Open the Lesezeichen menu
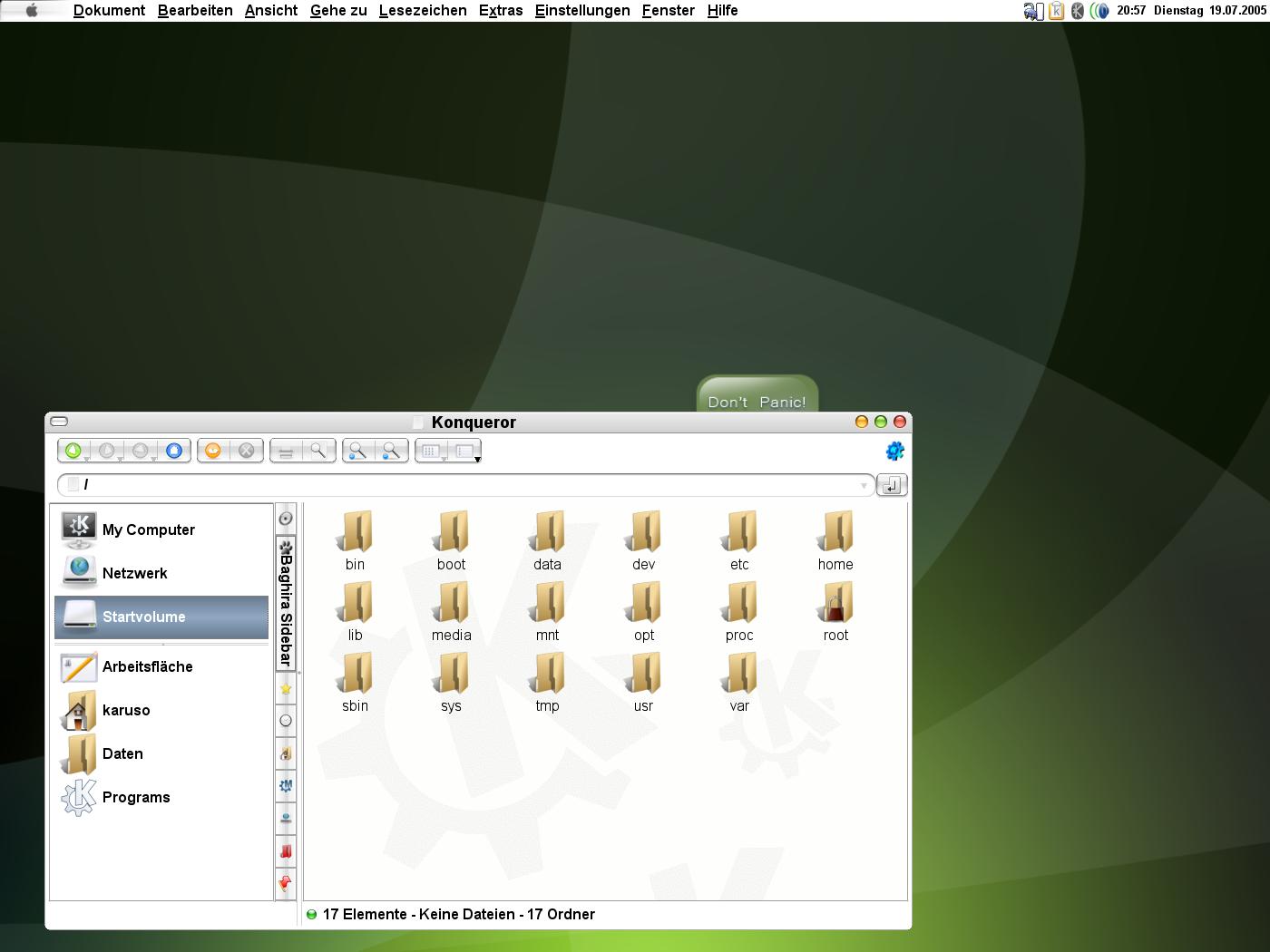 [x=423, y=11]
